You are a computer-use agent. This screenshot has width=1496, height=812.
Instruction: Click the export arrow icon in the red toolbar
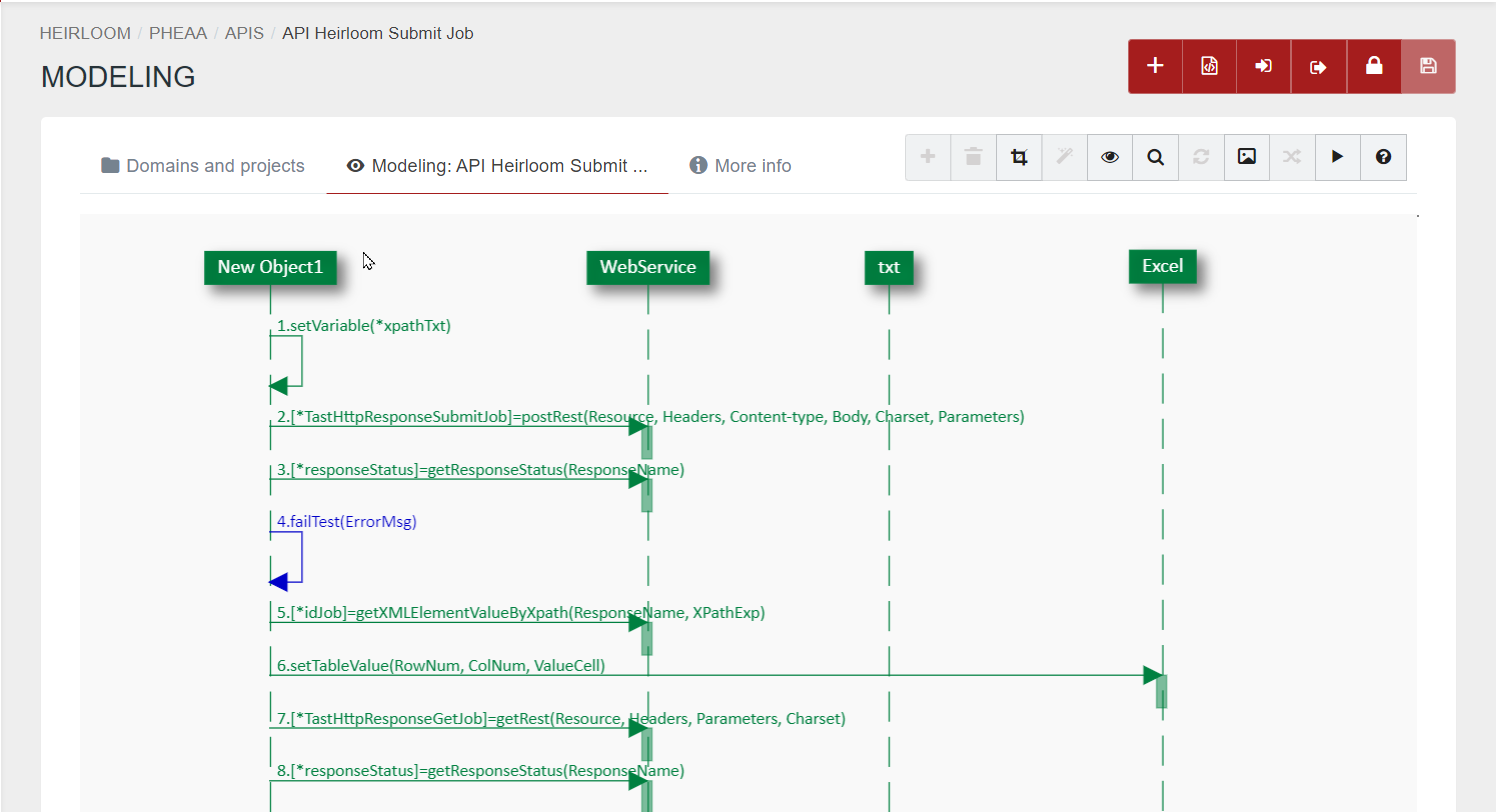1318,65
